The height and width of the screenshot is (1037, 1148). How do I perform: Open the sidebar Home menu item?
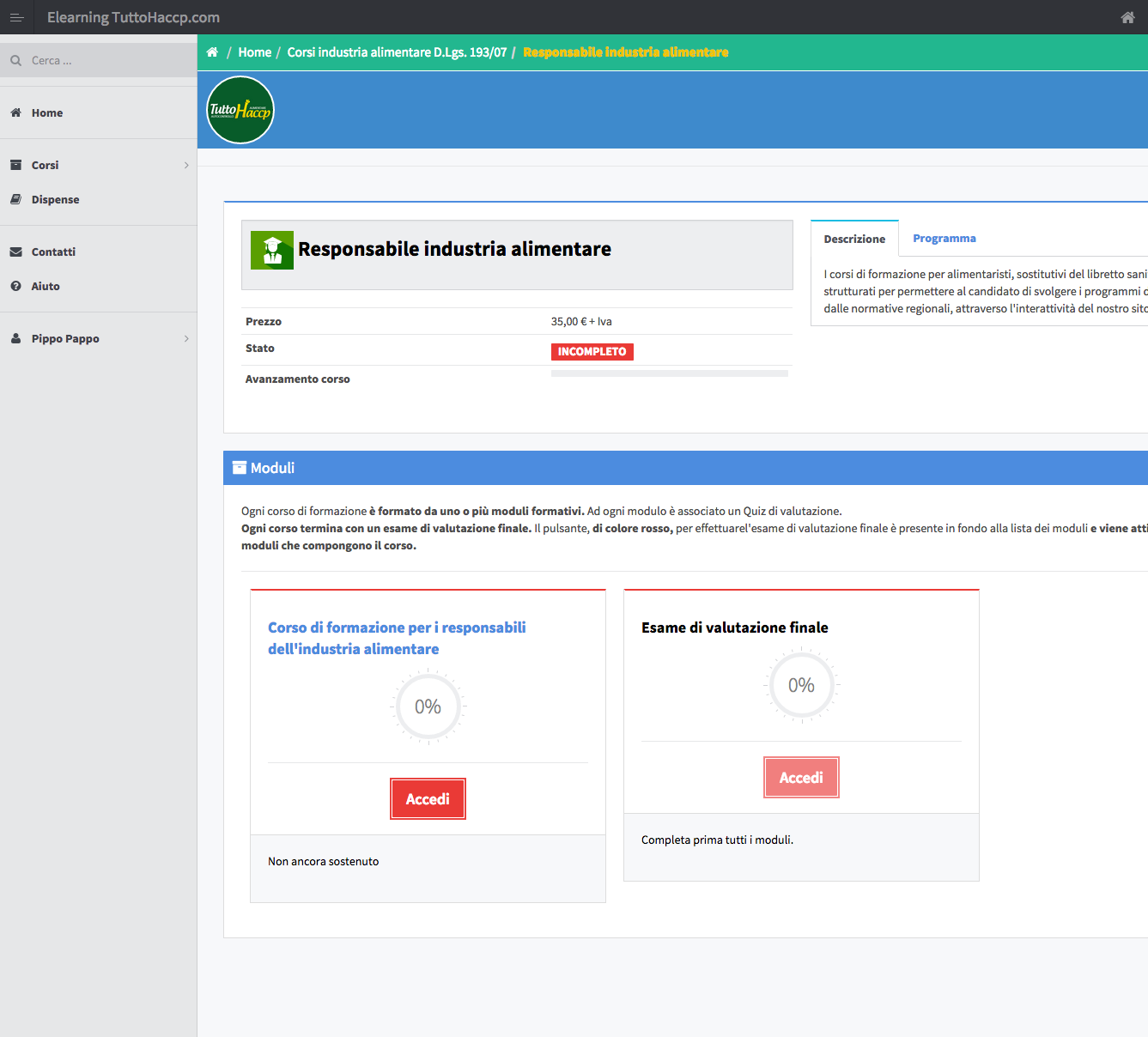click(x=47, y=113)
